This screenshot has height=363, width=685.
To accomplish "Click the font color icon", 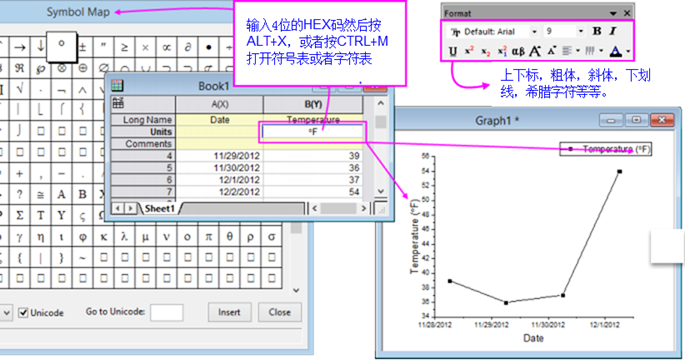I will click(x=616, y=52).
